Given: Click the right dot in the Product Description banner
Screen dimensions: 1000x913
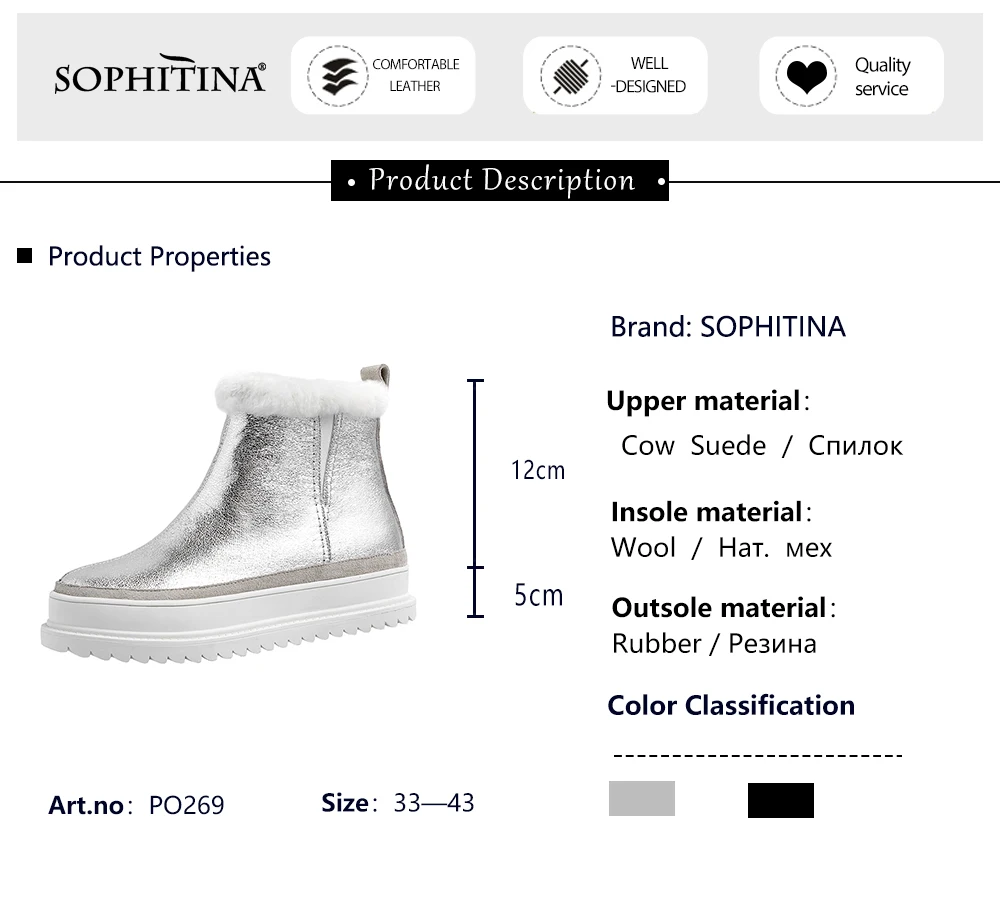Looking at the screenshot, I should [661, 182].
